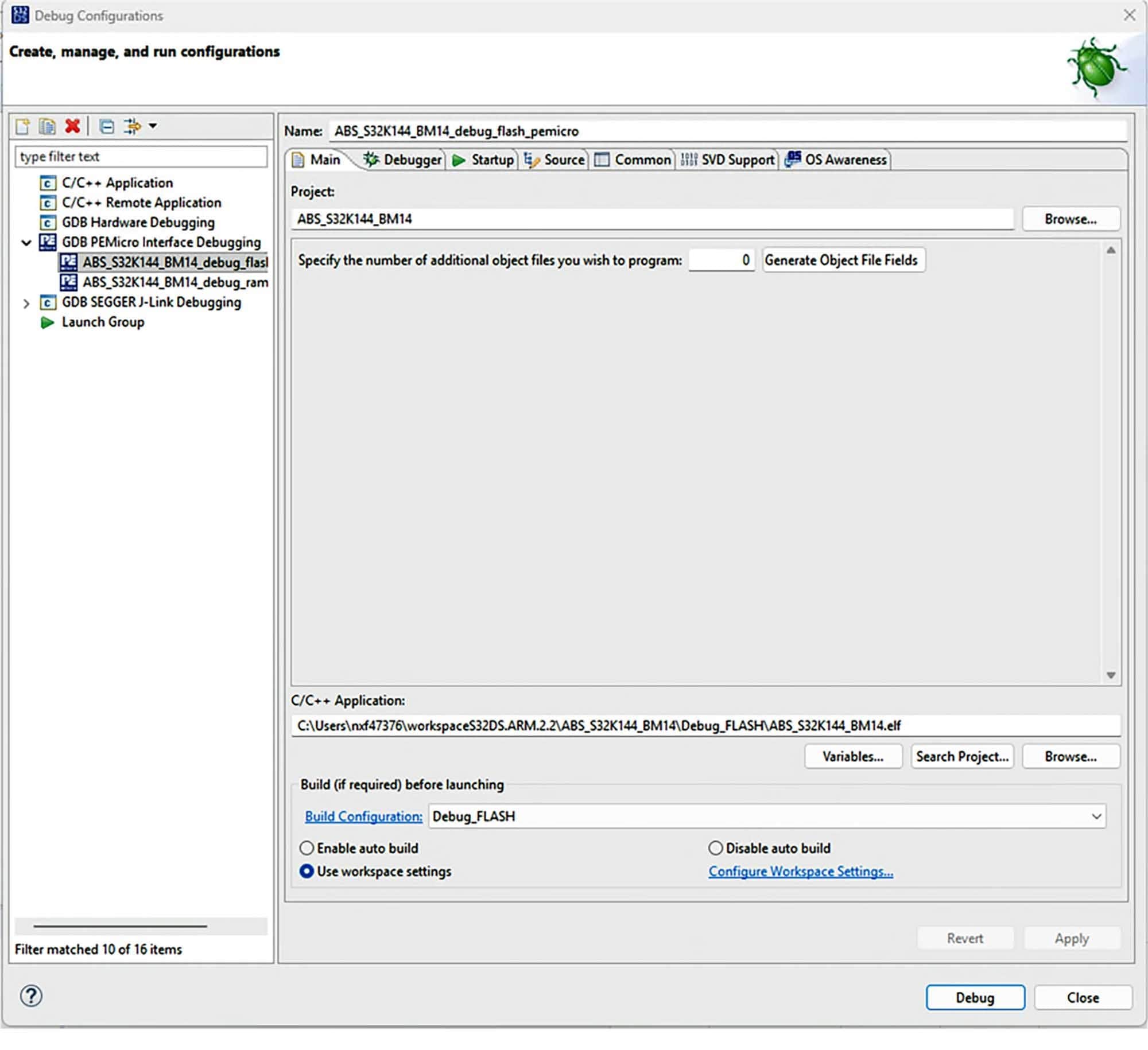Open the SVD Support tab
This screenshot has width=1148, height=1050.
click(728, 160)
